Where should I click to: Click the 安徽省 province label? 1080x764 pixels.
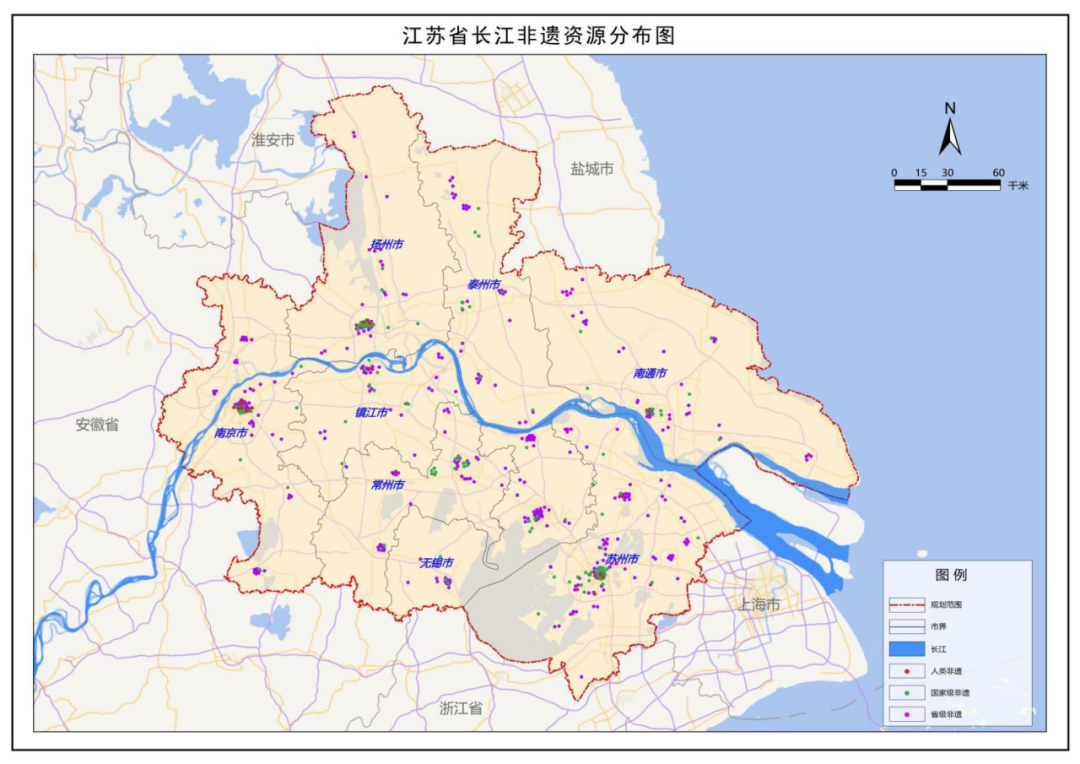pyautogui.click(x=97, y=424)
